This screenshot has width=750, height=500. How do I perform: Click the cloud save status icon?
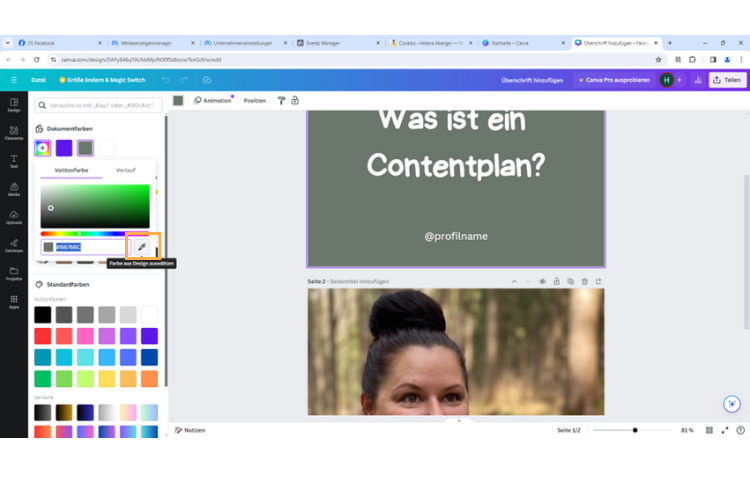tap(207, 80)
